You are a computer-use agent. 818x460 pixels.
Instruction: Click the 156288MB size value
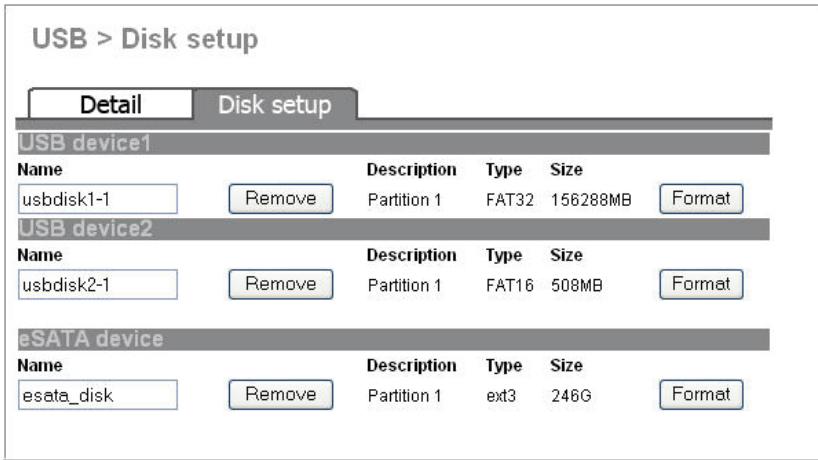591,200
